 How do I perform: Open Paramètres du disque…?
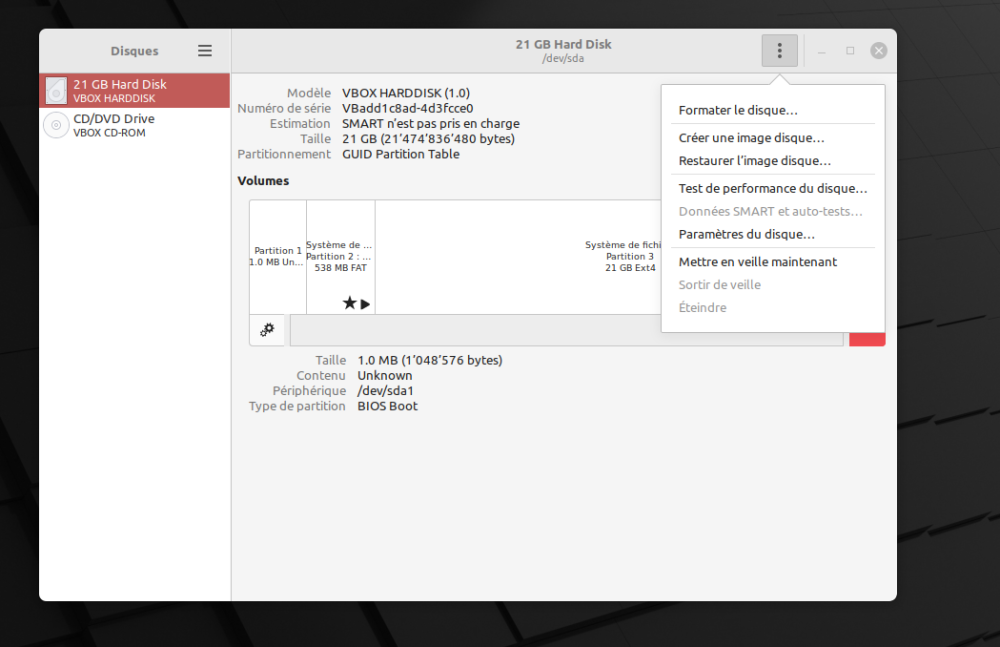click(x=746, y=234)
